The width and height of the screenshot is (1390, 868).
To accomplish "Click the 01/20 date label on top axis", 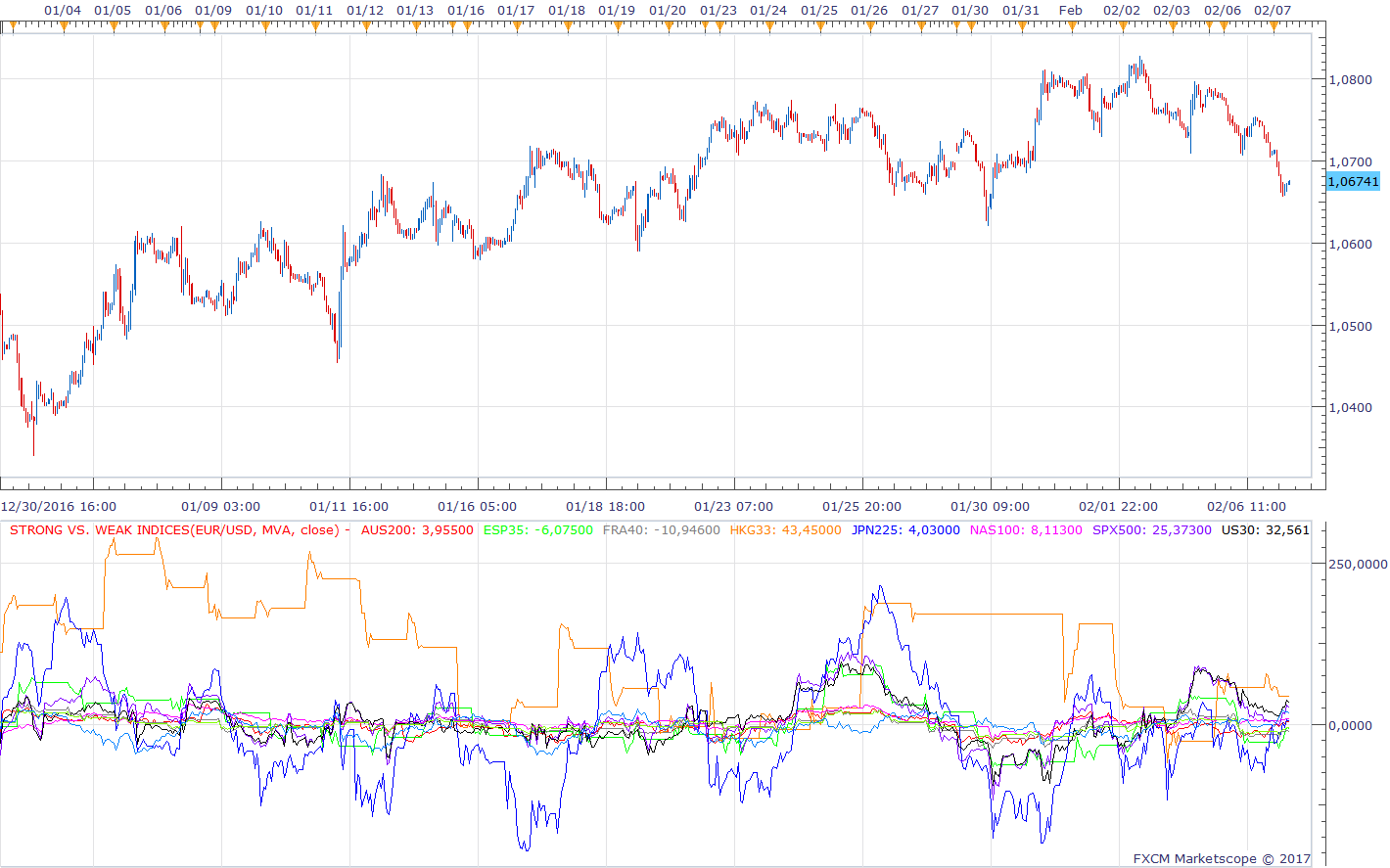I will [668, 10].
